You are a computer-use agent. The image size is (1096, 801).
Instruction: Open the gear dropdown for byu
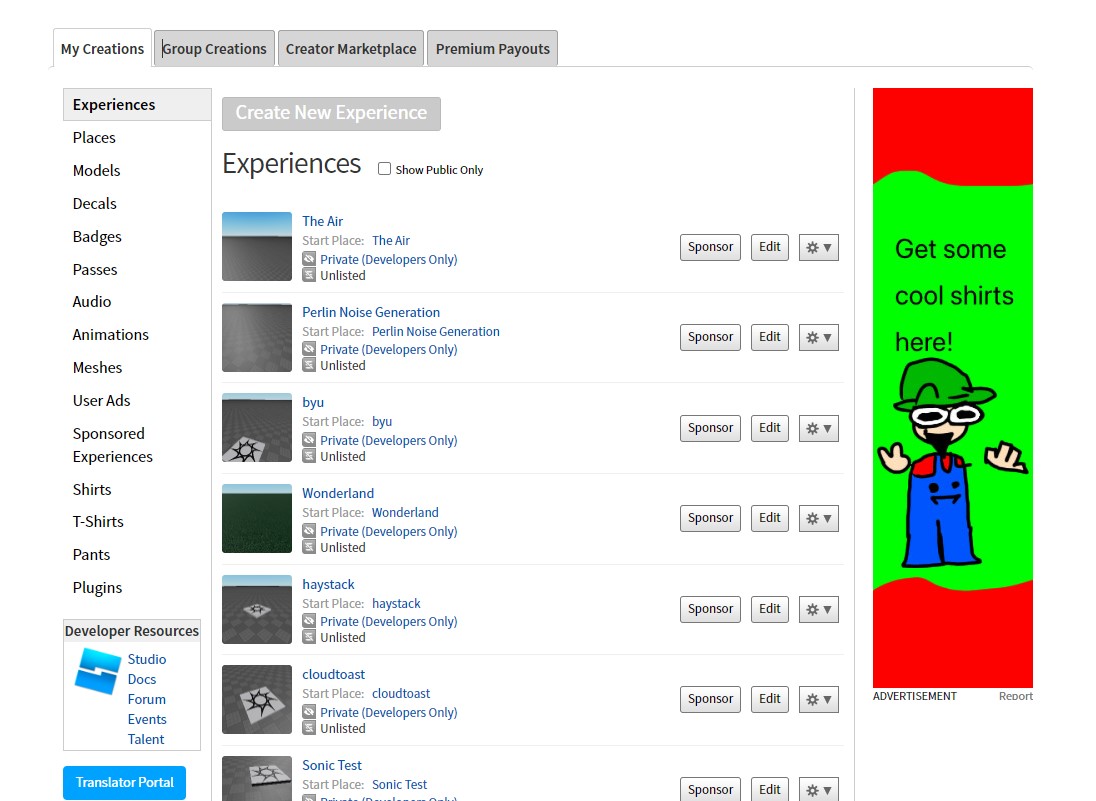point(819,428)
